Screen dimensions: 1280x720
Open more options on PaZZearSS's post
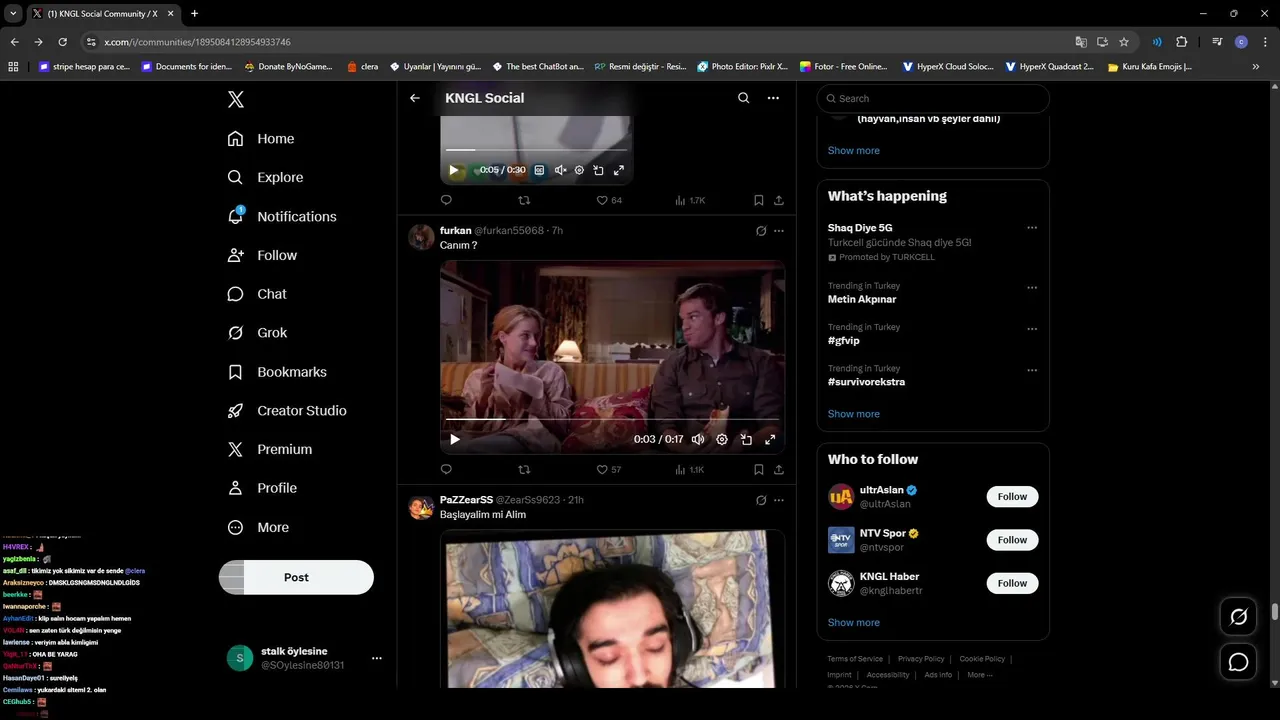tap(779, 500)
